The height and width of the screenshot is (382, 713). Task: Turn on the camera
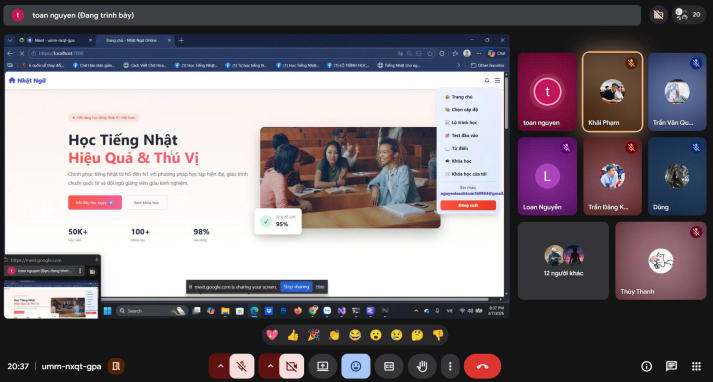(x=291, y=366)
